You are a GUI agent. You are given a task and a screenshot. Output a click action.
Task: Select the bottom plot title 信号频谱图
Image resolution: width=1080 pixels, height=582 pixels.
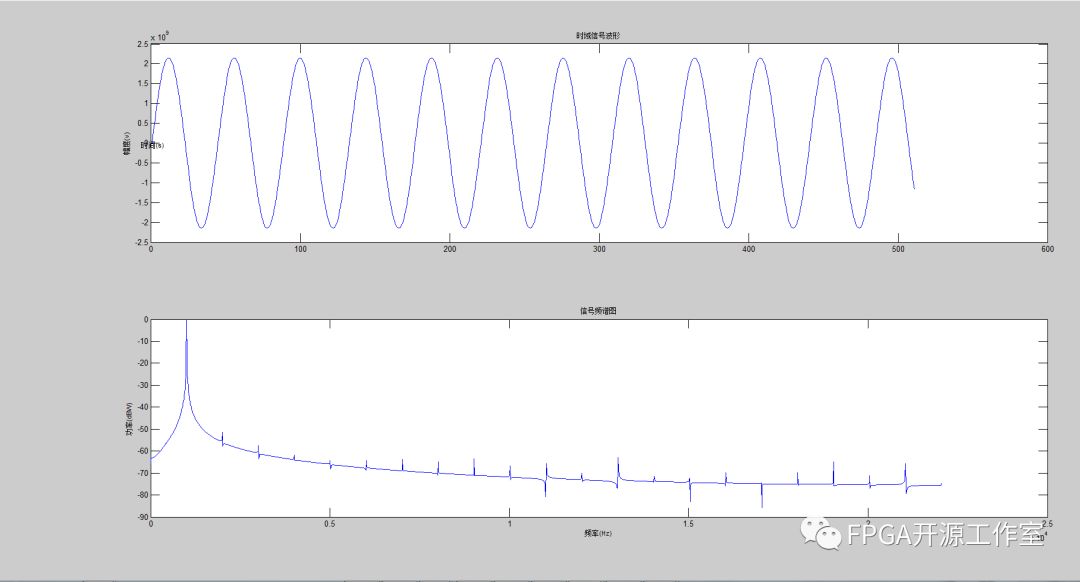598,311
